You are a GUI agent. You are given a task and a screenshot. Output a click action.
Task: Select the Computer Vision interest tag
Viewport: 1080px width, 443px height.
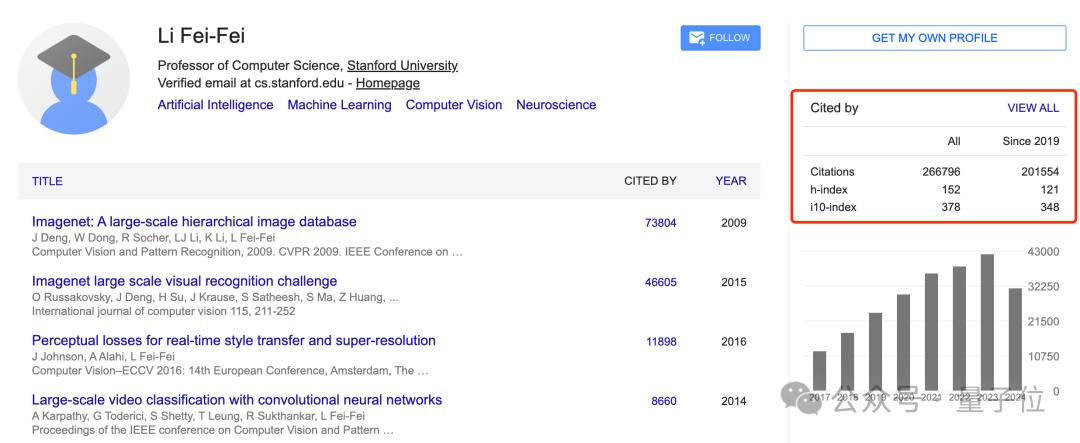point(454,105)
